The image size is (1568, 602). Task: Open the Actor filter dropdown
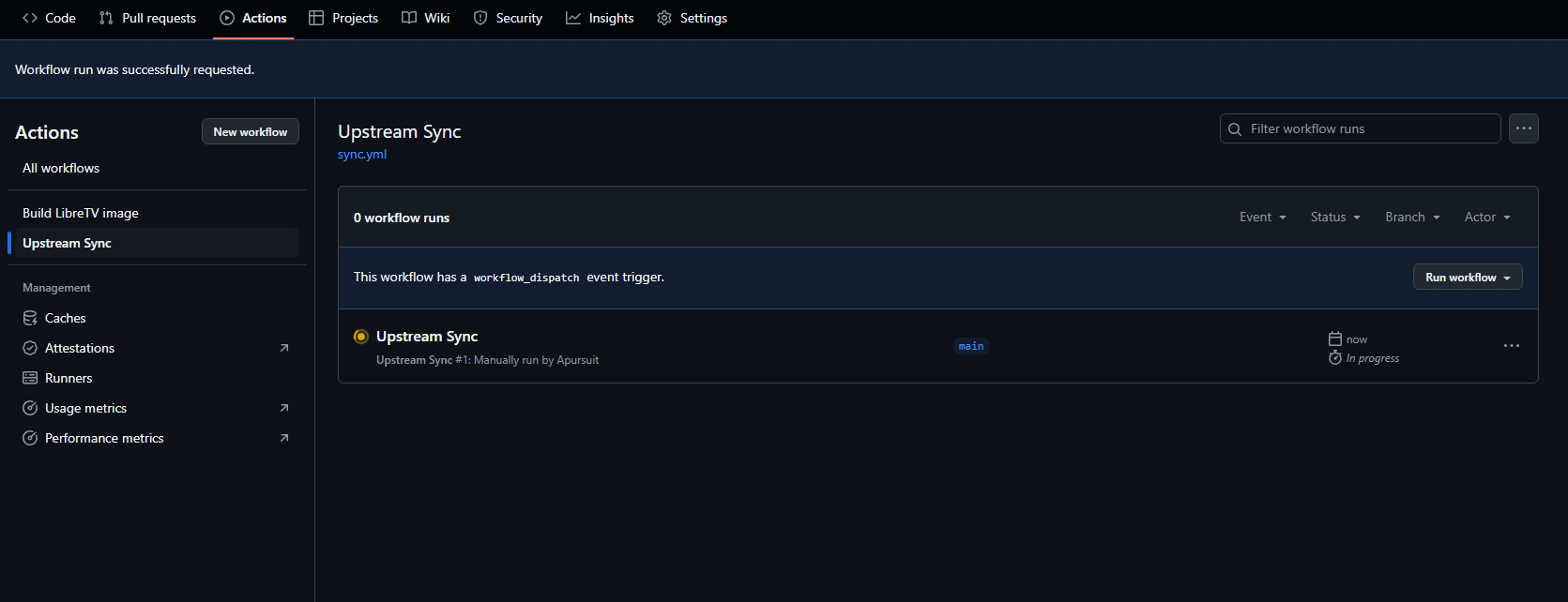point(1486,218)
